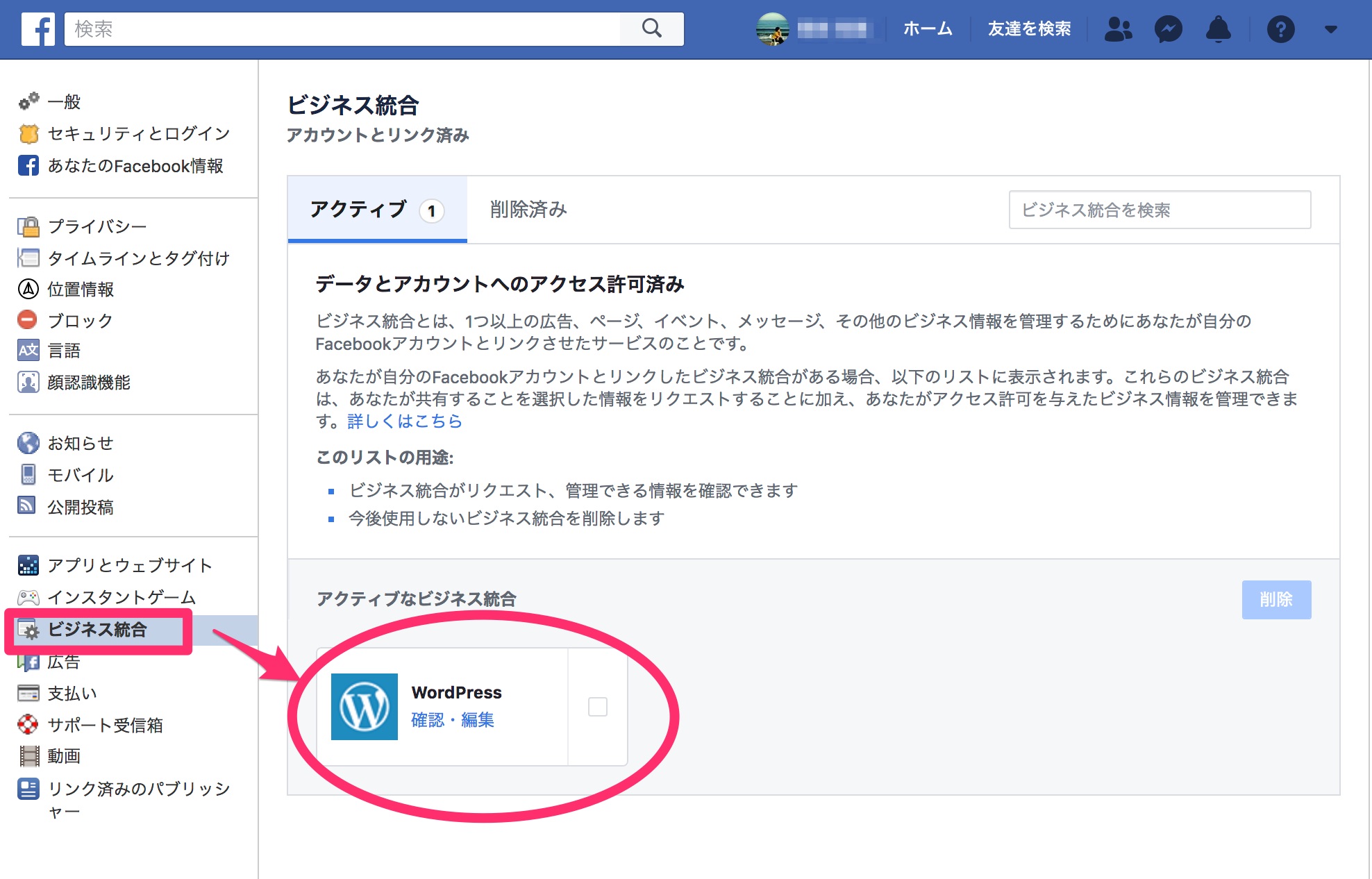
Task: Open 友達を検索 link
Action: point(1029,28)
